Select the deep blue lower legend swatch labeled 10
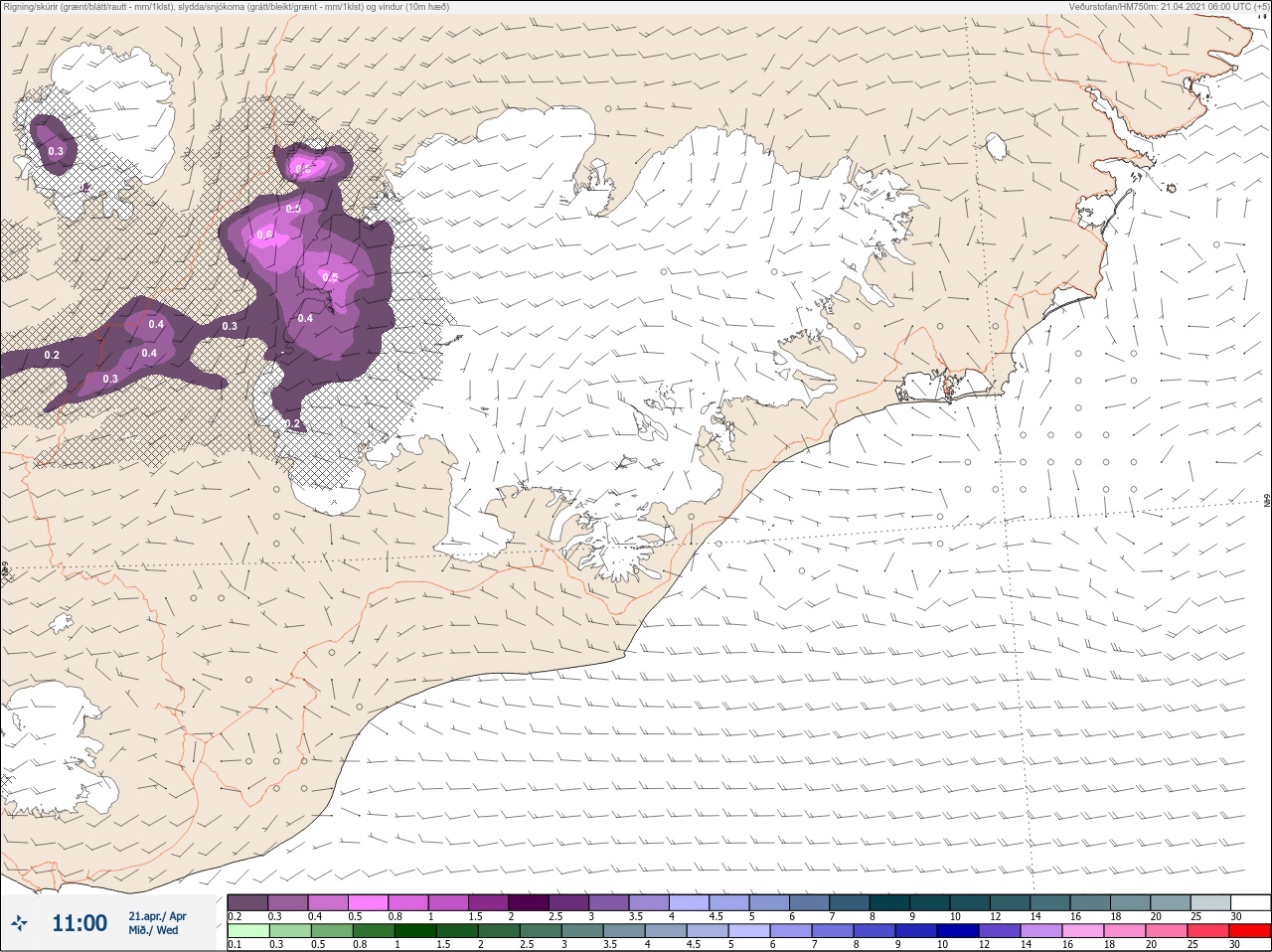This screenshot has width=1272, height=952. click(958, 931)
